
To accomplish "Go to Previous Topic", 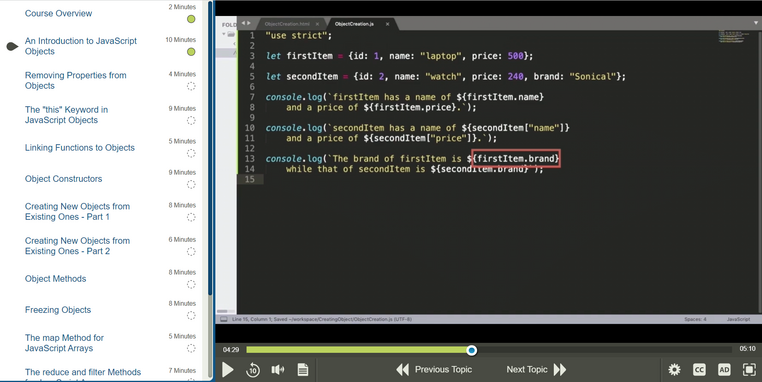I will [434, 370].
